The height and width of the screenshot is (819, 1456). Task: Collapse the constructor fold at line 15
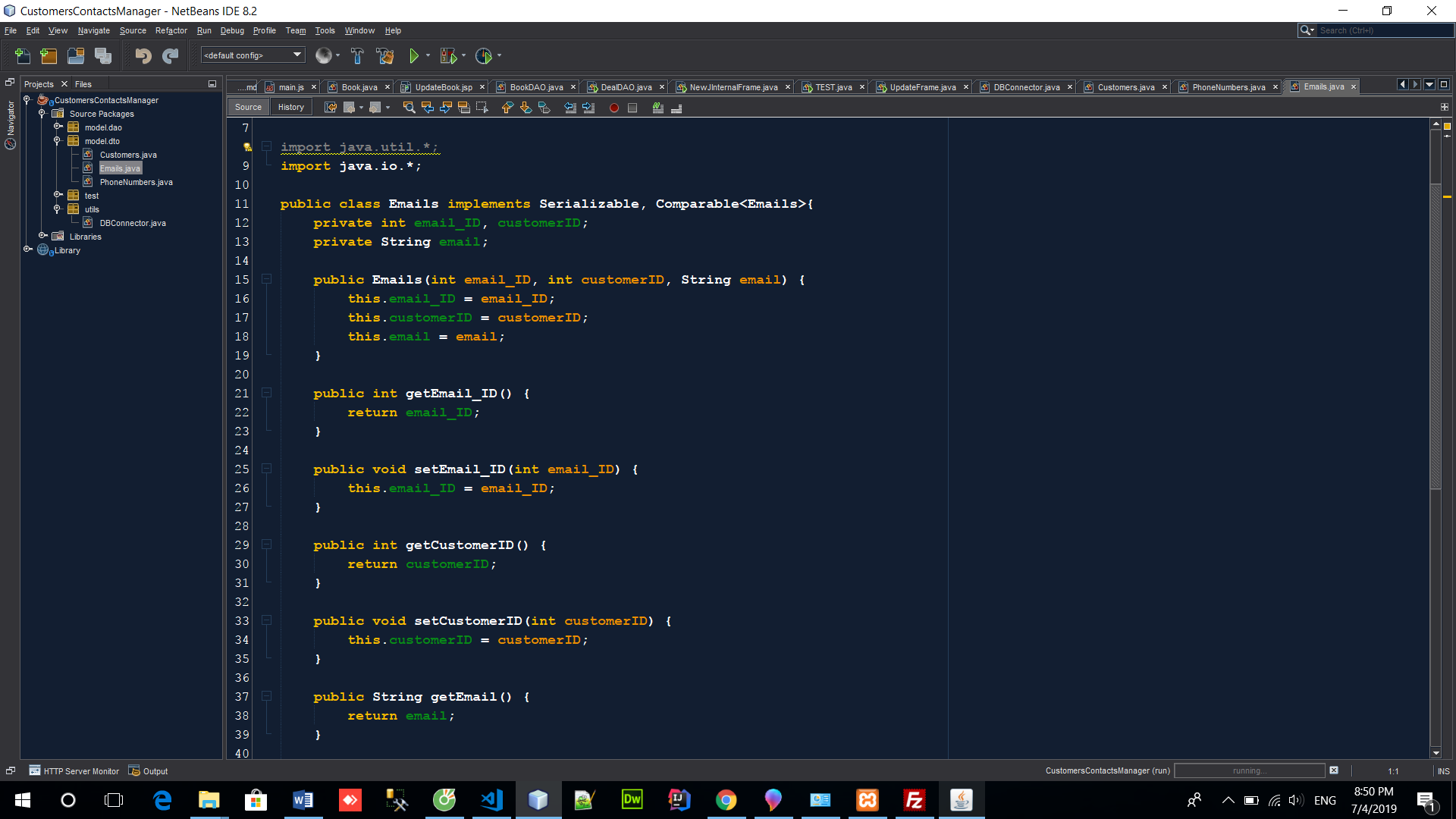267,279
